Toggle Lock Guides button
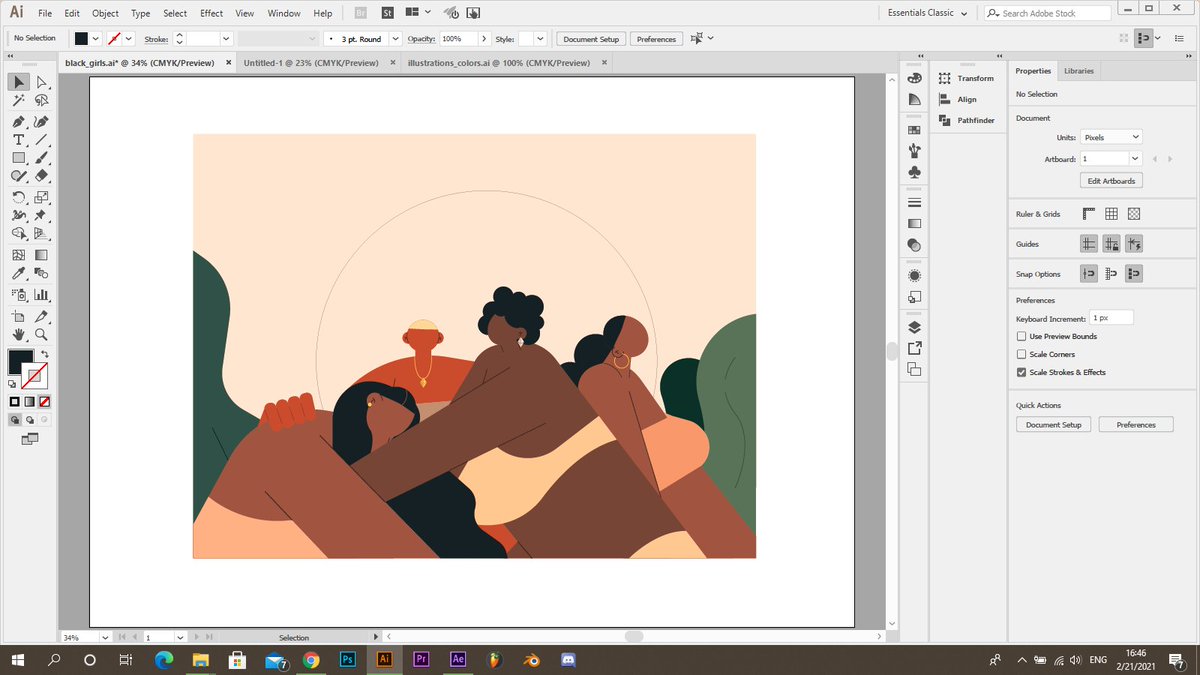 (1111, 243)
